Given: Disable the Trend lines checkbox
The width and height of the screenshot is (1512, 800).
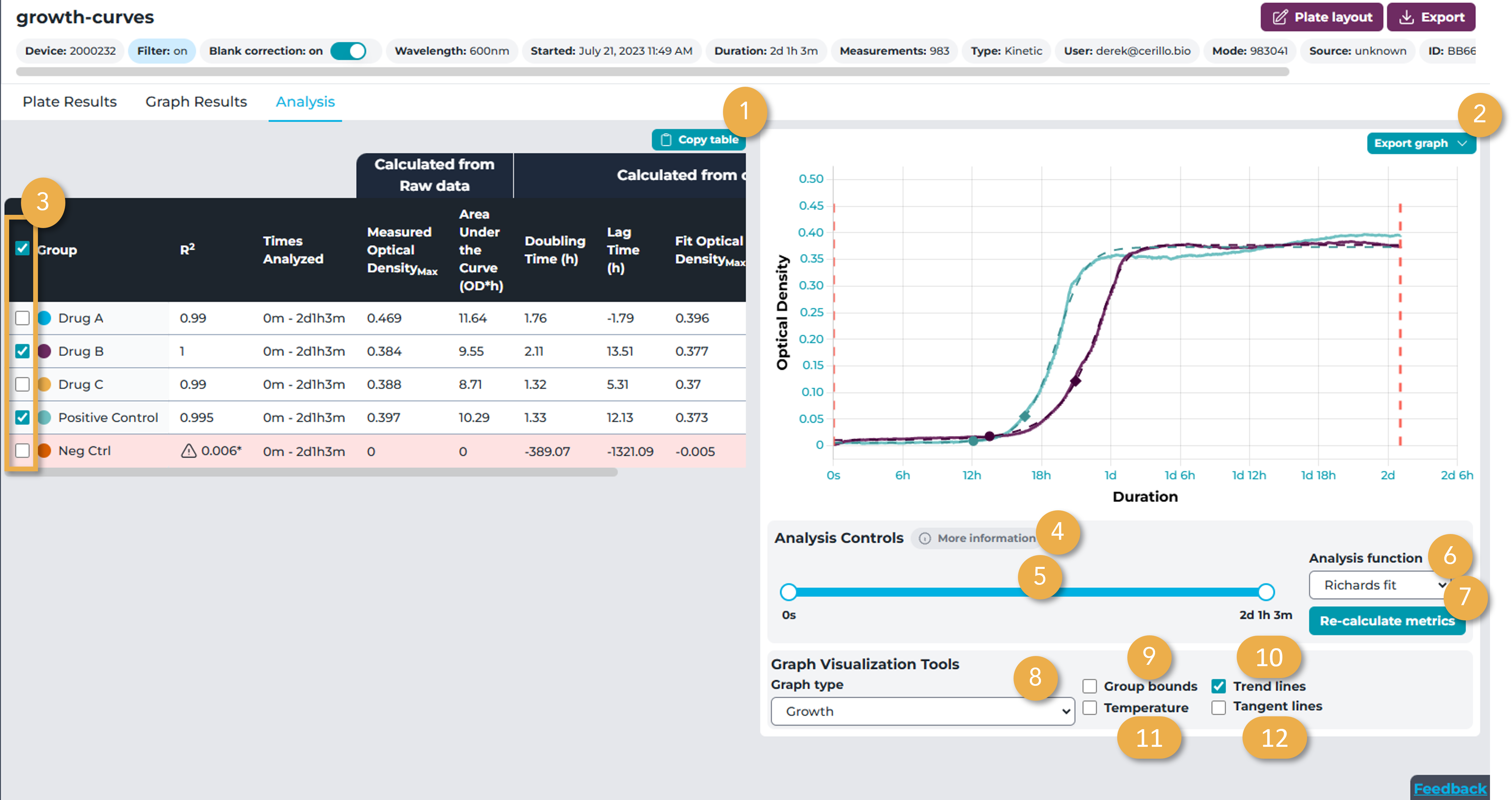Looking at the screenshot, I should click(1218, 686).
